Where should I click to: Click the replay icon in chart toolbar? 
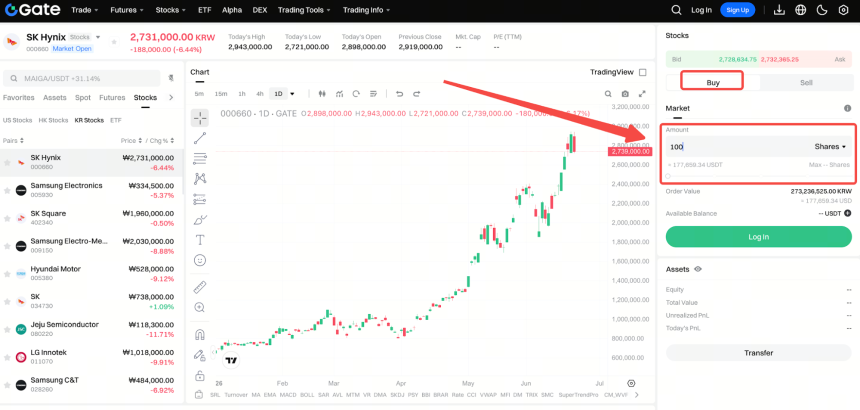click(357, 94)
